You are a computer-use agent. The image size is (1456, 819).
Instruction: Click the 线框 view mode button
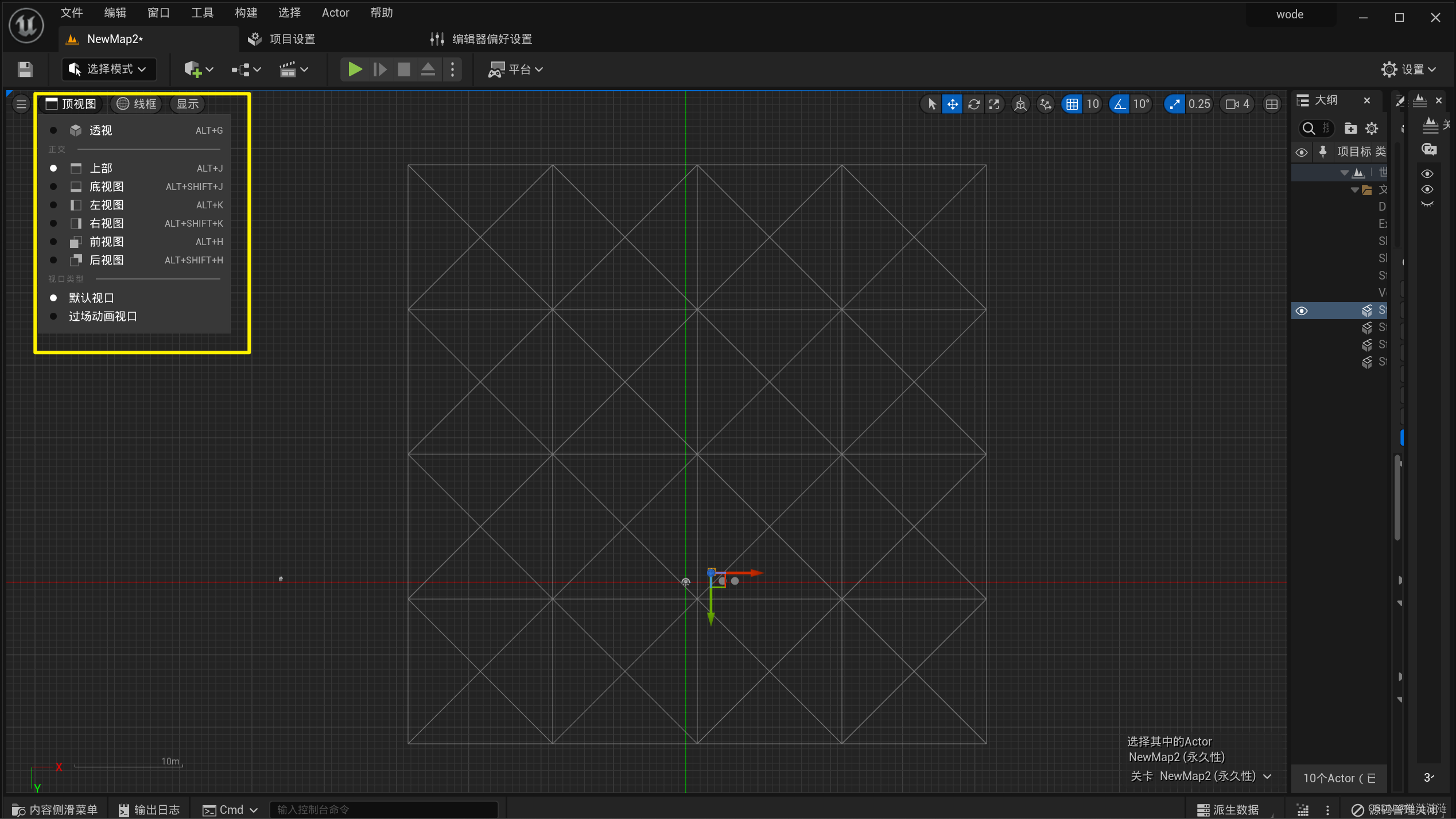[x=137, y=104]
